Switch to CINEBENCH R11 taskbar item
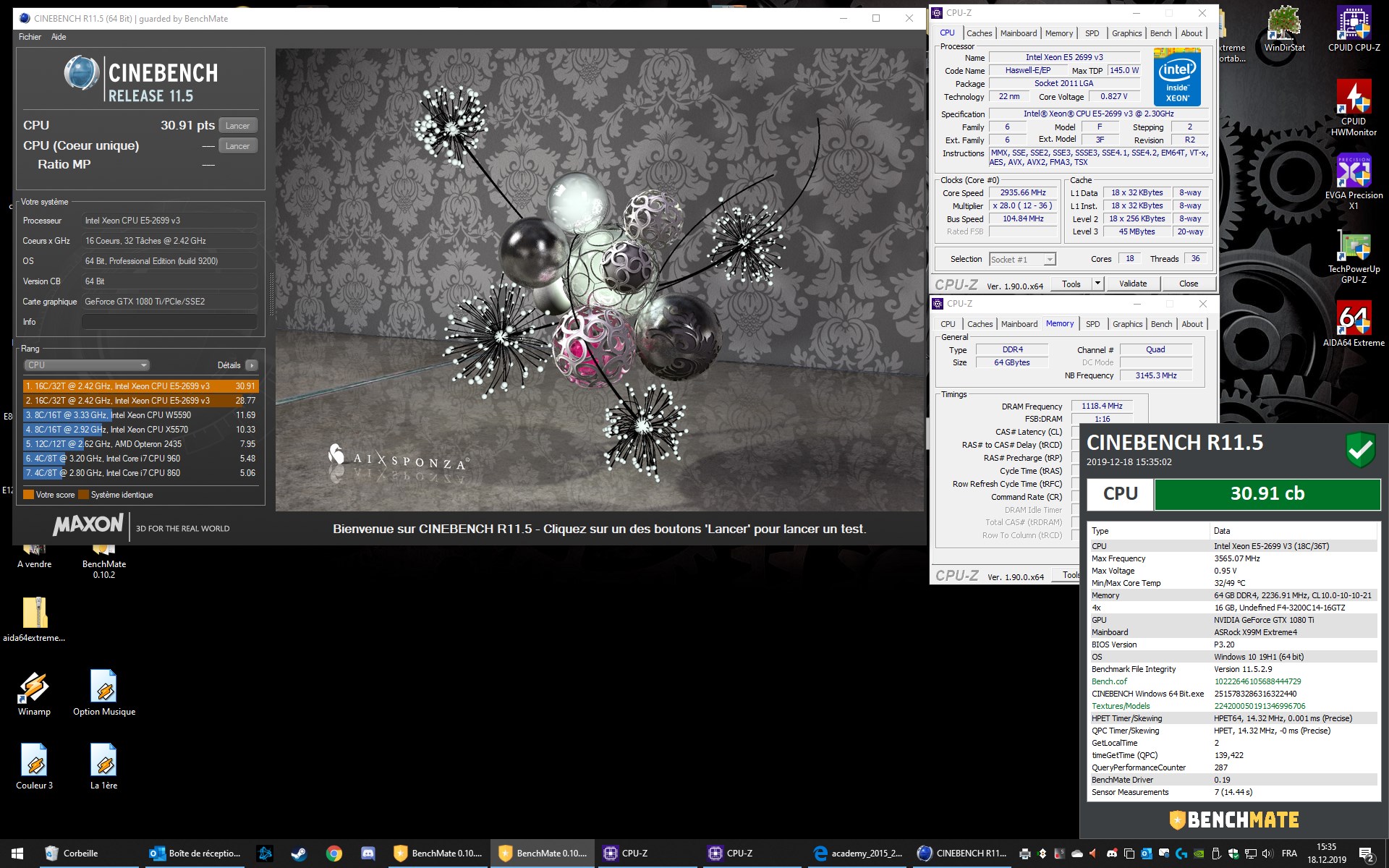The height and width of the screenshot is (868, 1389). tap(961, 854)
